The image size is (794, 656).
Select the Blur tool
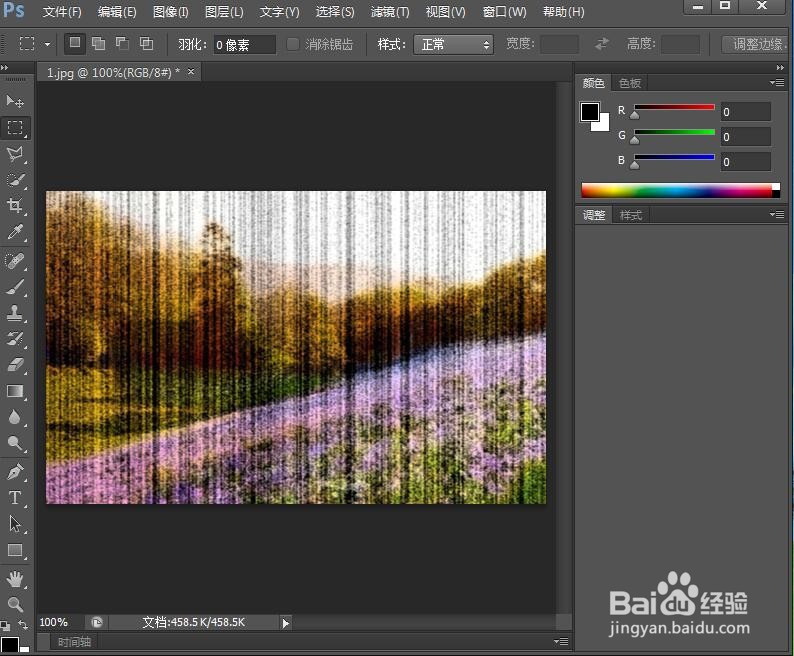tap(15, 417)
